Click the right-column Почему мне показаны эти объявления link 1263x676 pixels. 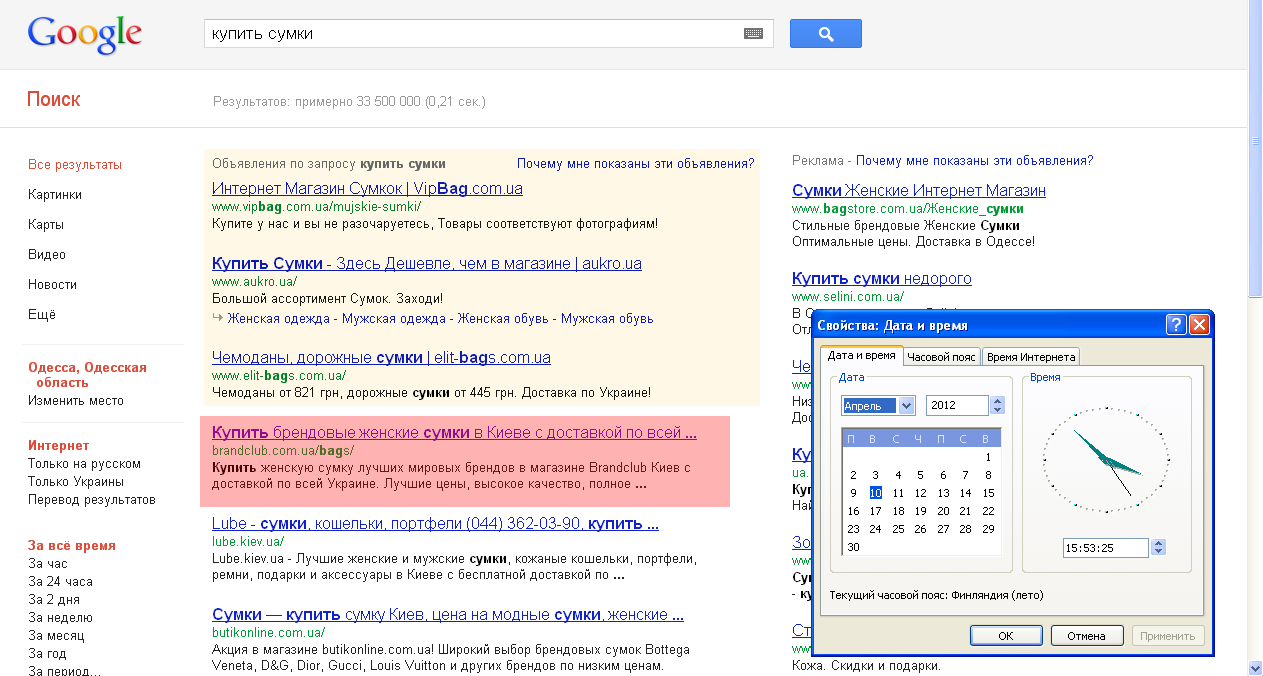pos(975,161)
